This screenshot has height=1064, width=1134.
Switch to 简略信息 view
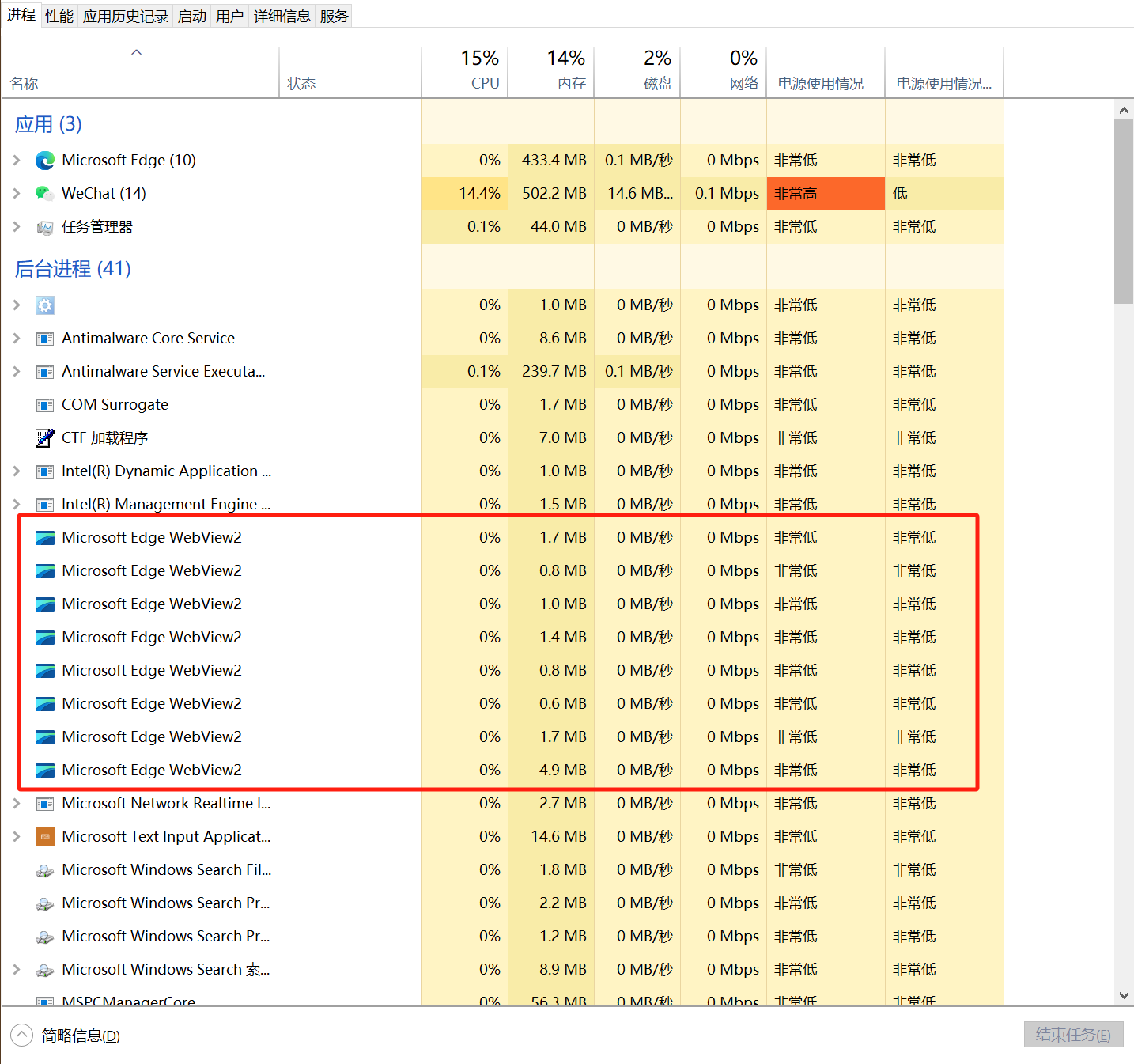[x=66, y=1036]
